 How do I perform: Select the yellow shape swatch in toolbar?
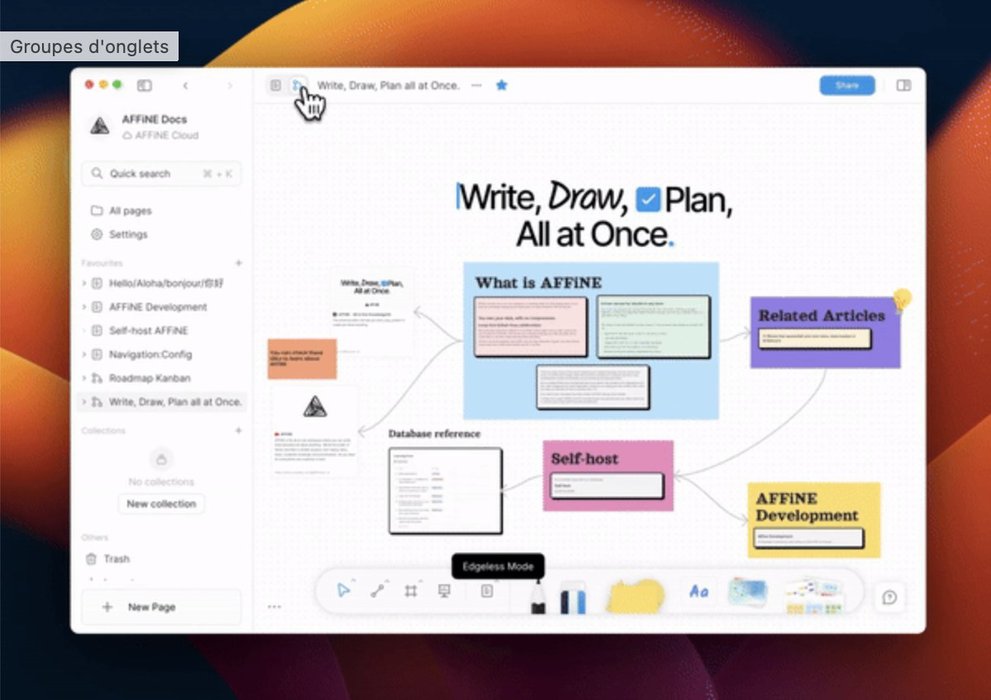coord(635,595)
